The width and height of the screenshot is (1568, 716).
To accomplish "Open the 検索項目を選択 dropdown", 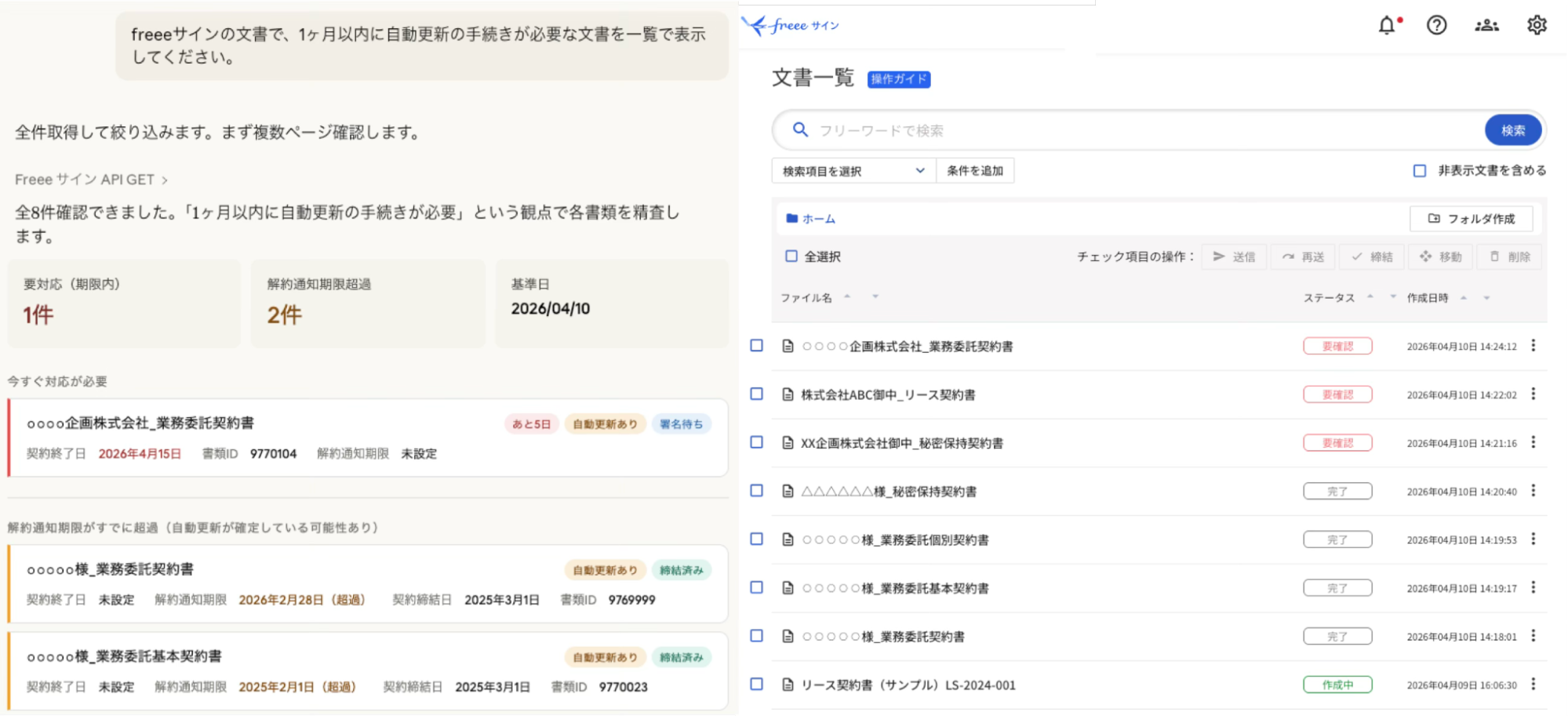I will (x=852, y=171).
